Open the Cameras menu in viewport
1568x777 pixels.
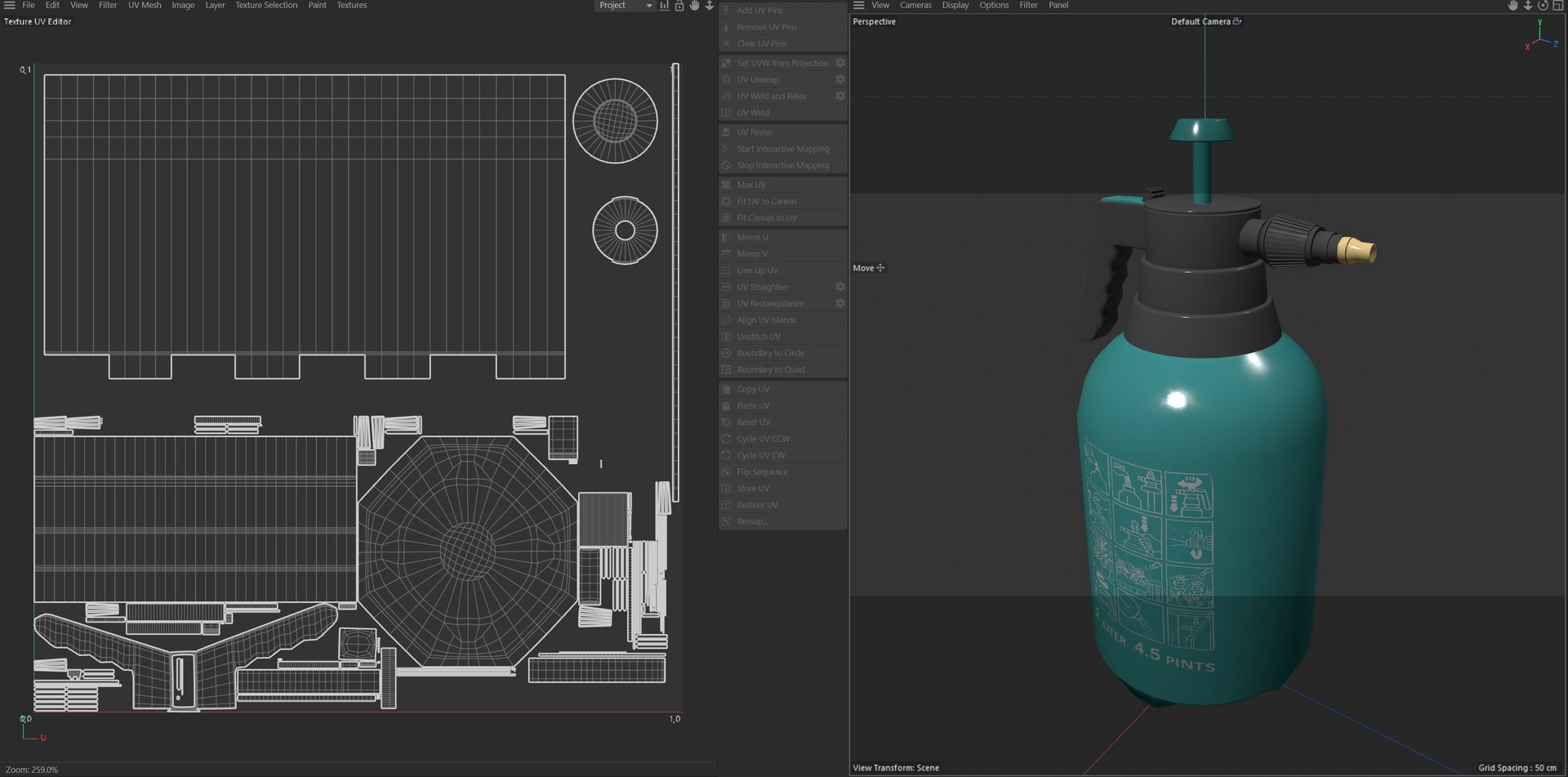(x=915, y=5)
